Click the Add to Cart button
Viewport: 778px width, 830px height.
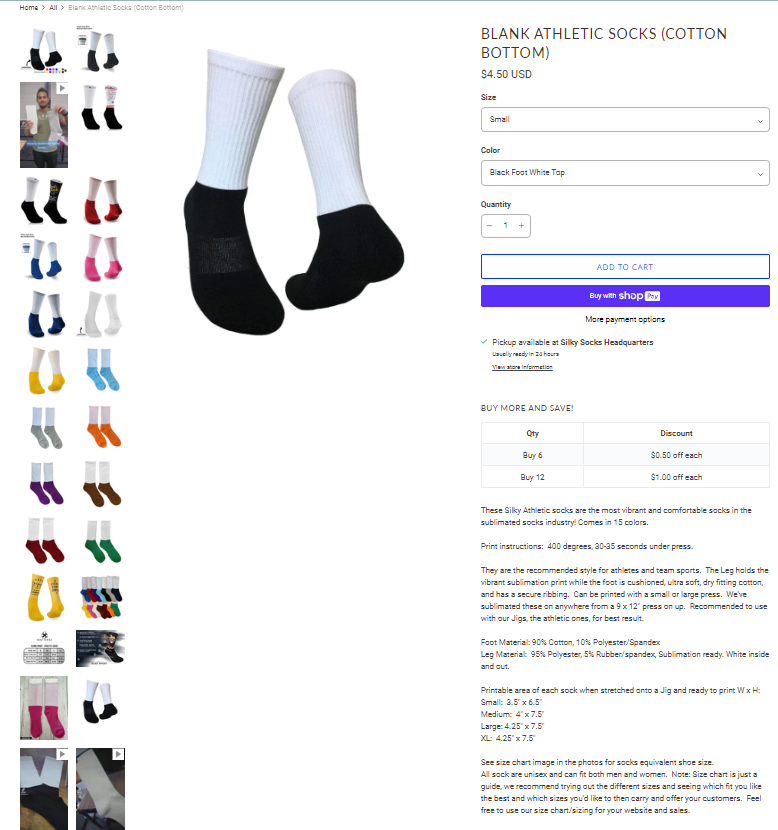point(625,267)
